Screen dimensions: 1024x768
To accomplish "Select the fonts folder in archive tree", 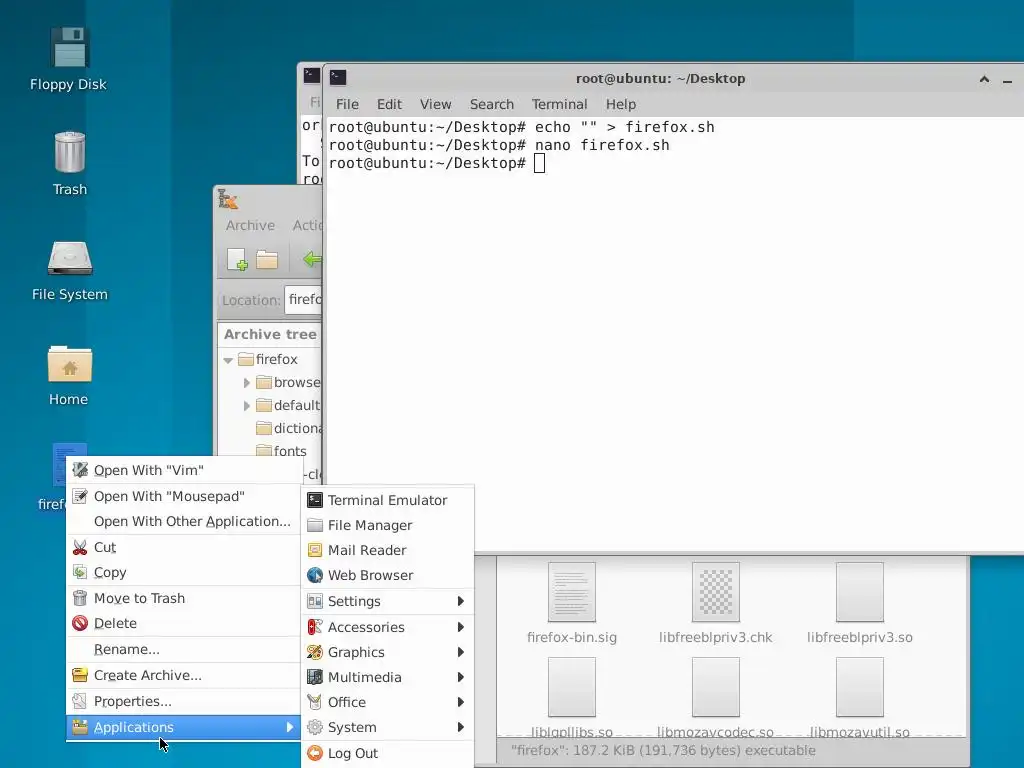I will (x=281, y=451).
